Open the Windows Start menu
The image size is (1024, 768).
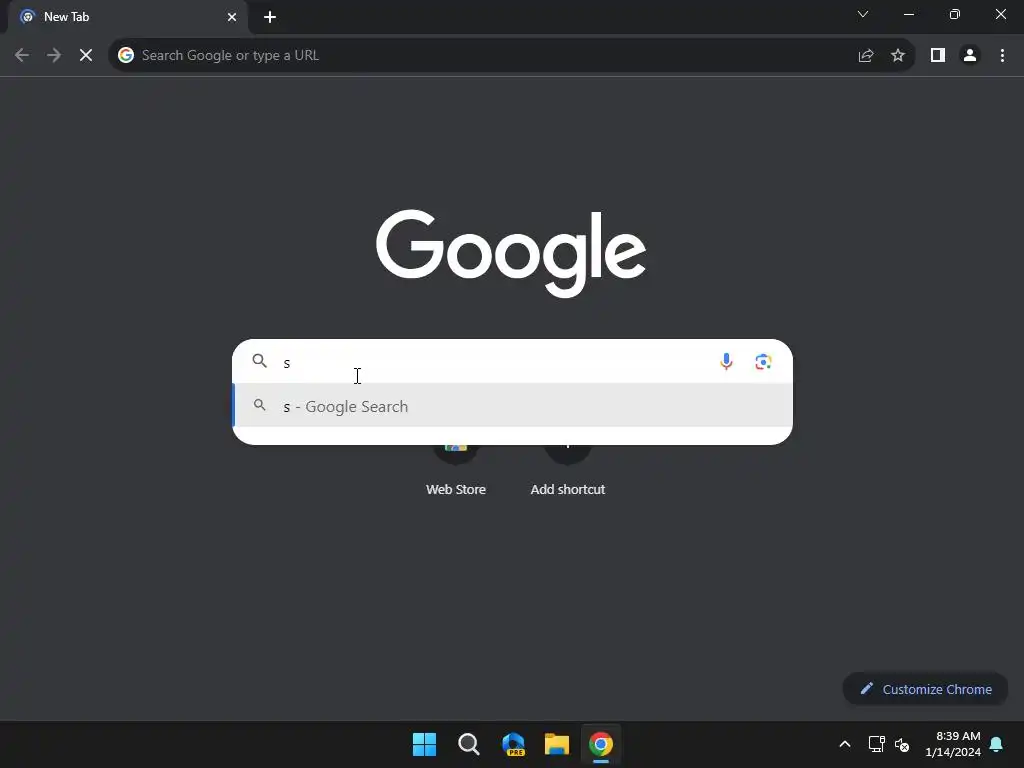(x=424, y=744)
